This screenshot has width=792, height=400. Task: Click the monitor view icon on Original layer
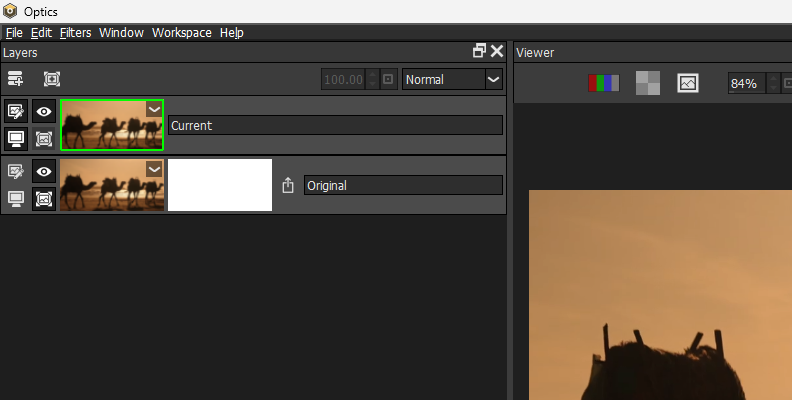click(16, 198)
